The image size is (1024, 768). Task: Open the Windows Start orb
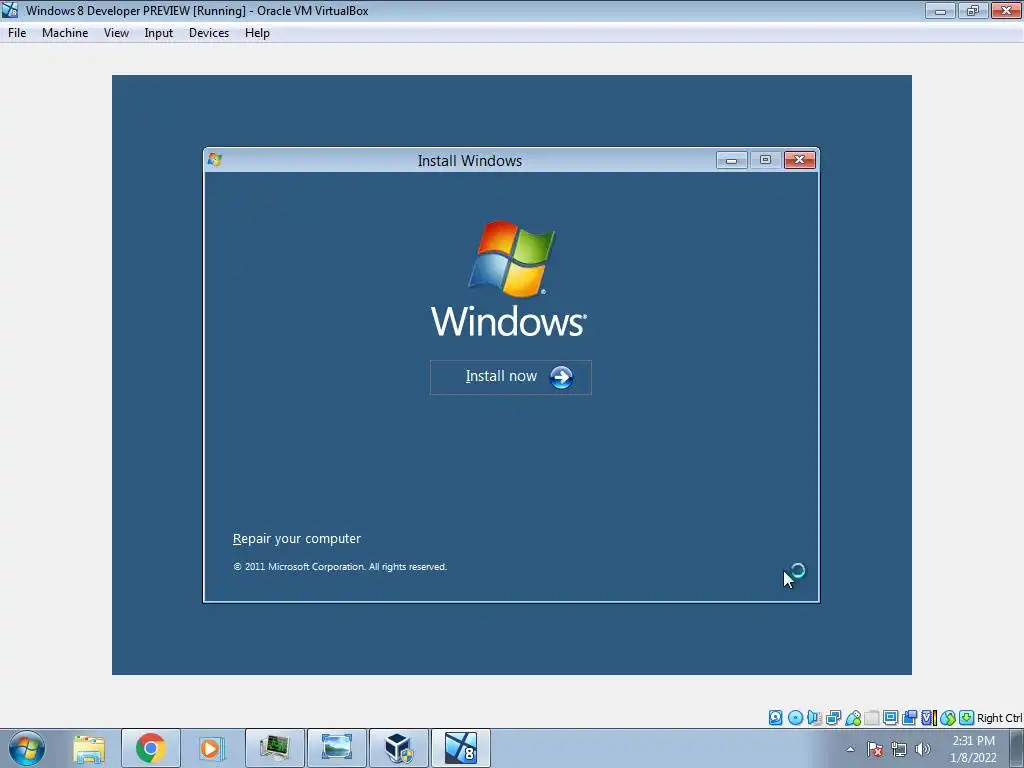27,748
